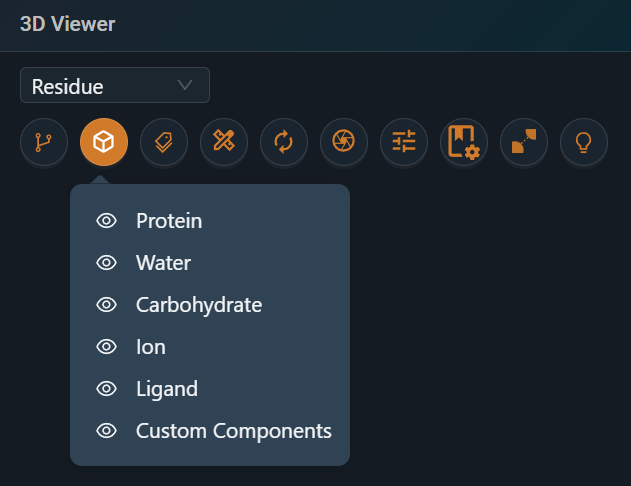Toggle Carbohydrate visibility eye icon

(107, 305)
